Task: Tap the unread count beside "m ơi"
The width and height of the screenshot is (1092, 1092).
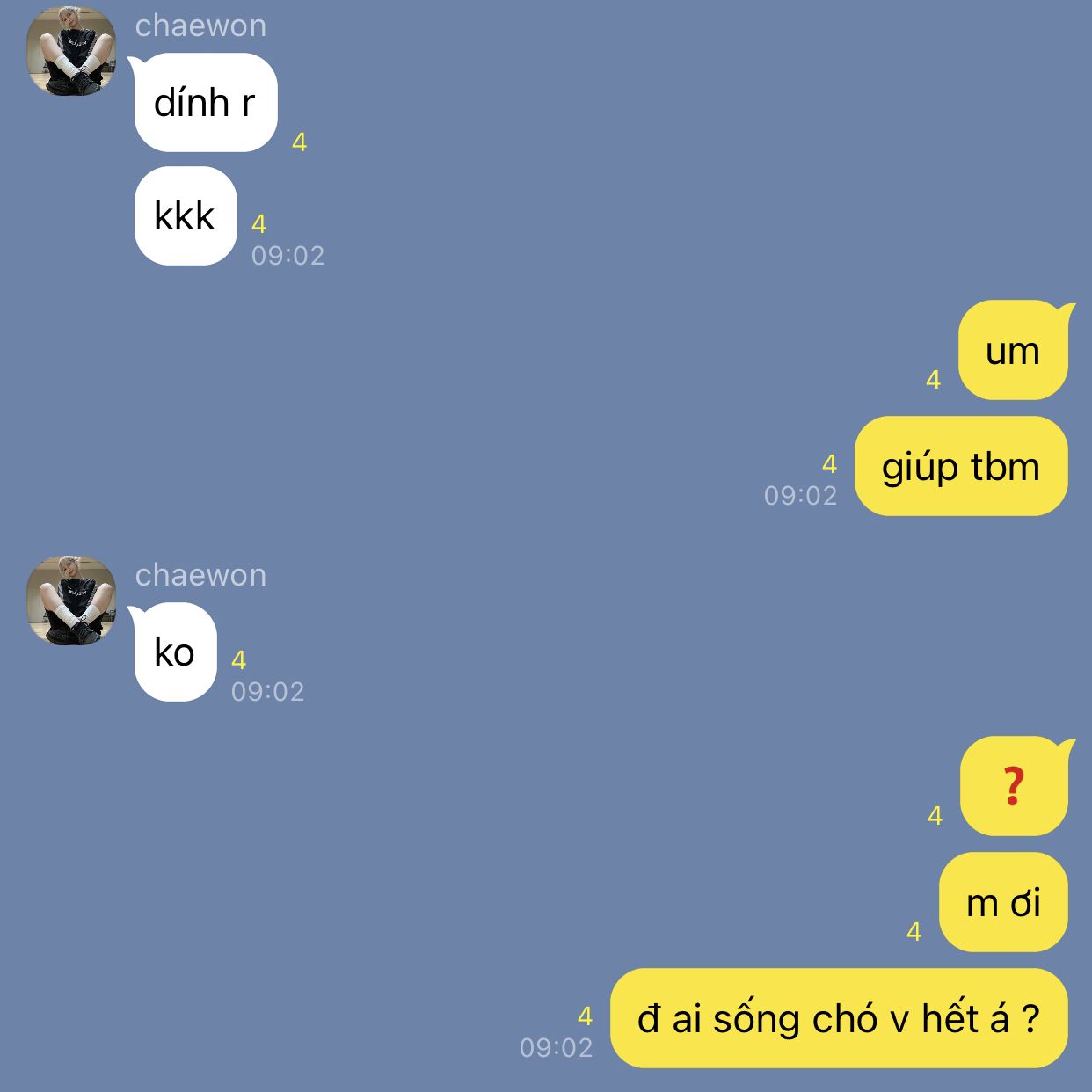Action: click(914, 932)
